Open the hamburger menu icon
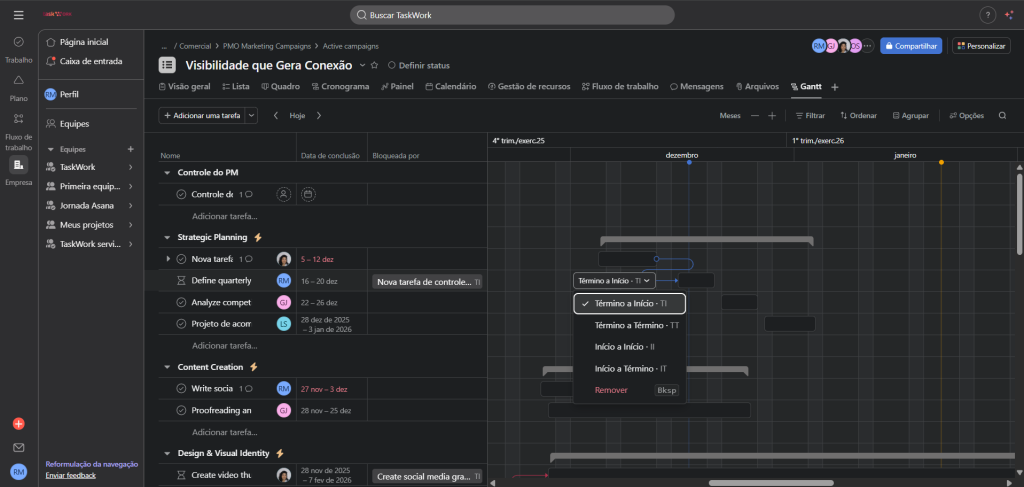This screenshot has height=487, width=1024. pyautogui.click(x=18, y=15)
